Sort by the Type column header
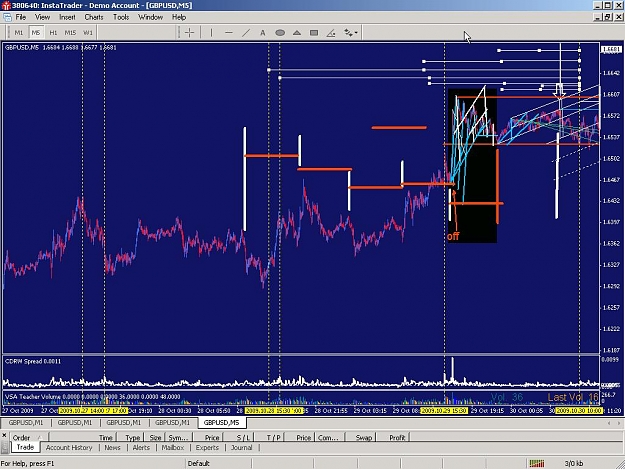Image resolution: width=625 pixels, height=469 pixels. click(132, 437)
